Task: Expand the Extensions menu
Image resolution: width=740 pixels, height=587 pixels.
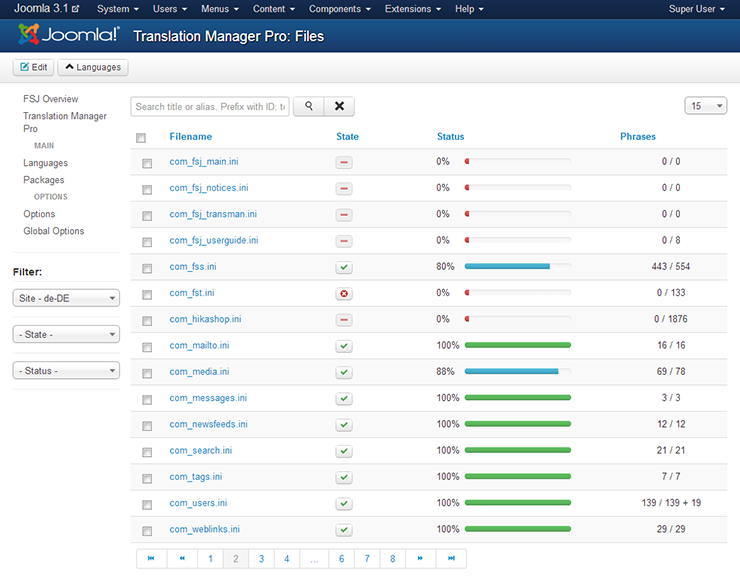Action: click(413, 9)
